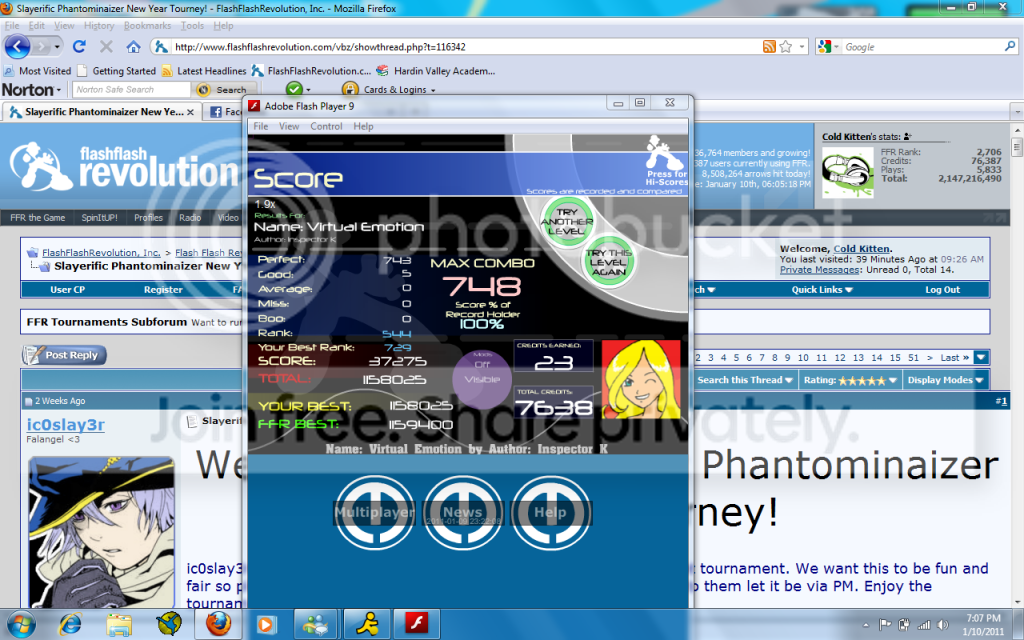Viewport: 1024px width, 640px height.
Task: Open the Display Modes dropdown
Action: (x=945, y=380)
